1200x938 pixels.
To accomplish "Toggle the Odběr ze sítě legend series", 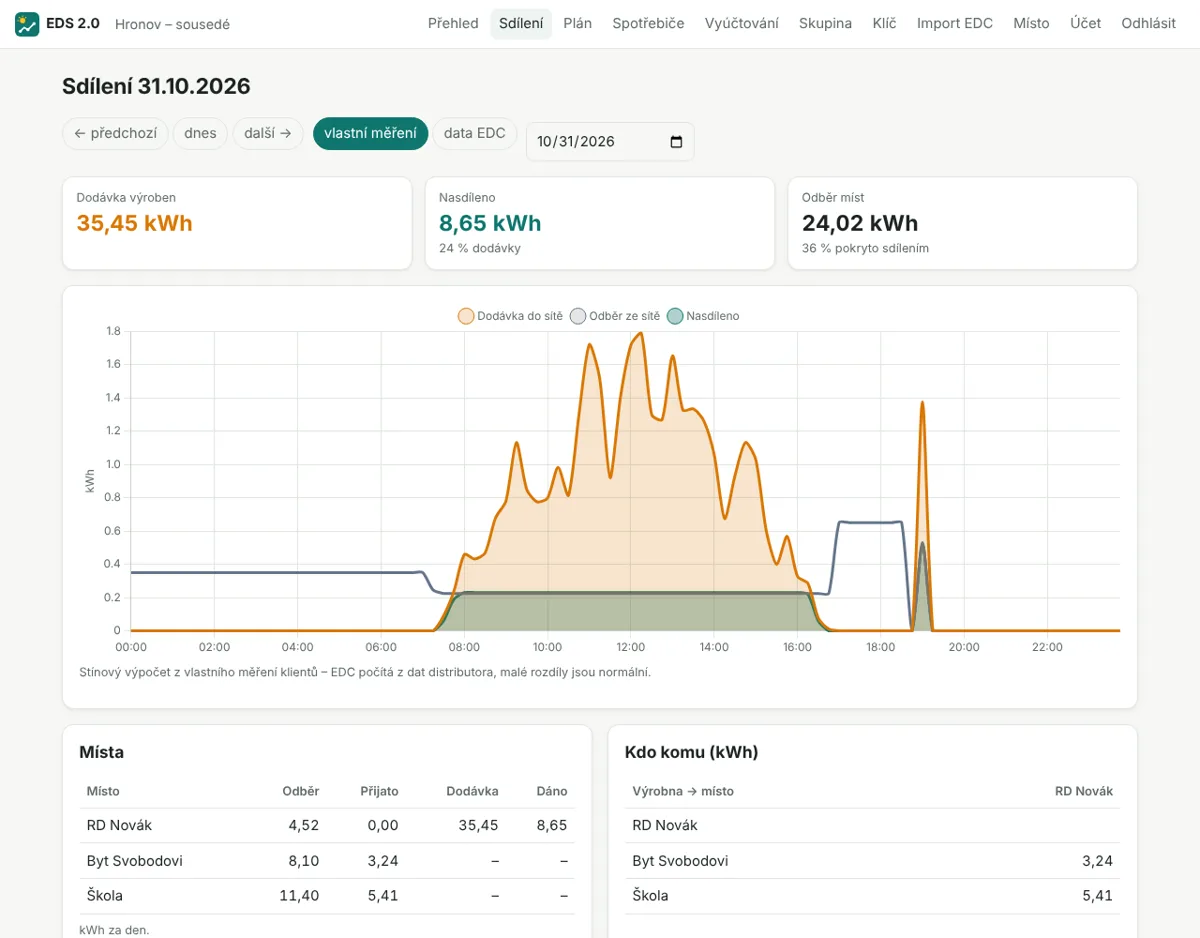I will coord(615,316).
